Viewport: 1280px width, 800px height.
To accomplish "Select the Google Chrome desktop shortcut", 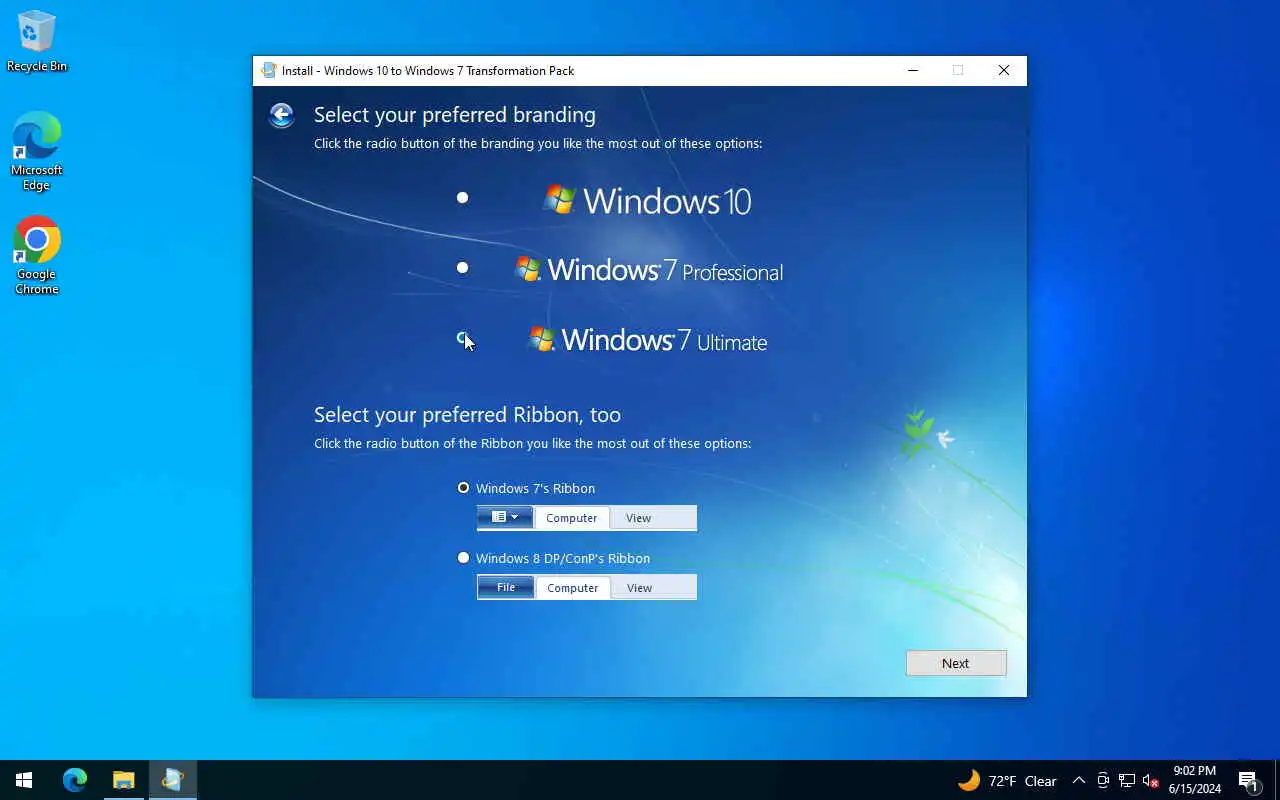I will [37, 256].
